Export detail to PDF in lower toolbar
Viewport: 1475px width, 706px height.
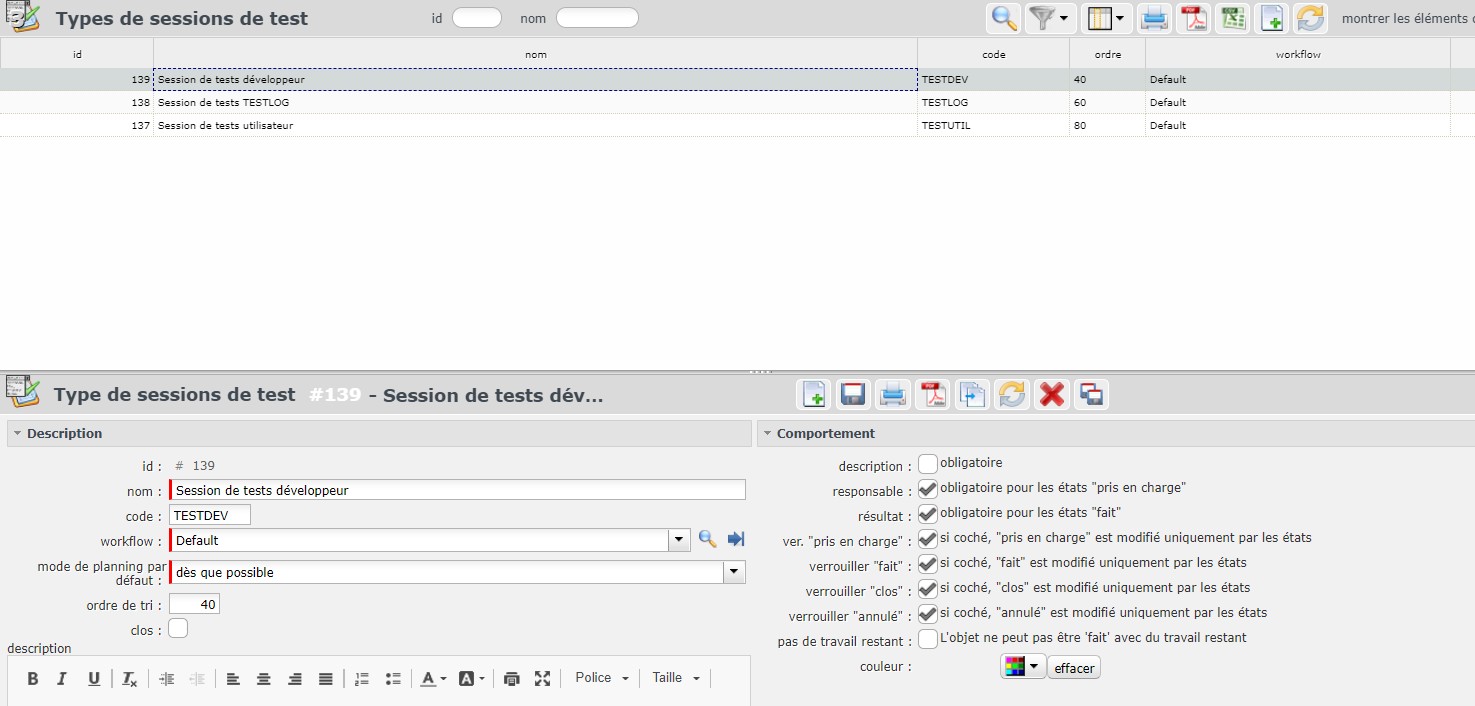(932, 395)
